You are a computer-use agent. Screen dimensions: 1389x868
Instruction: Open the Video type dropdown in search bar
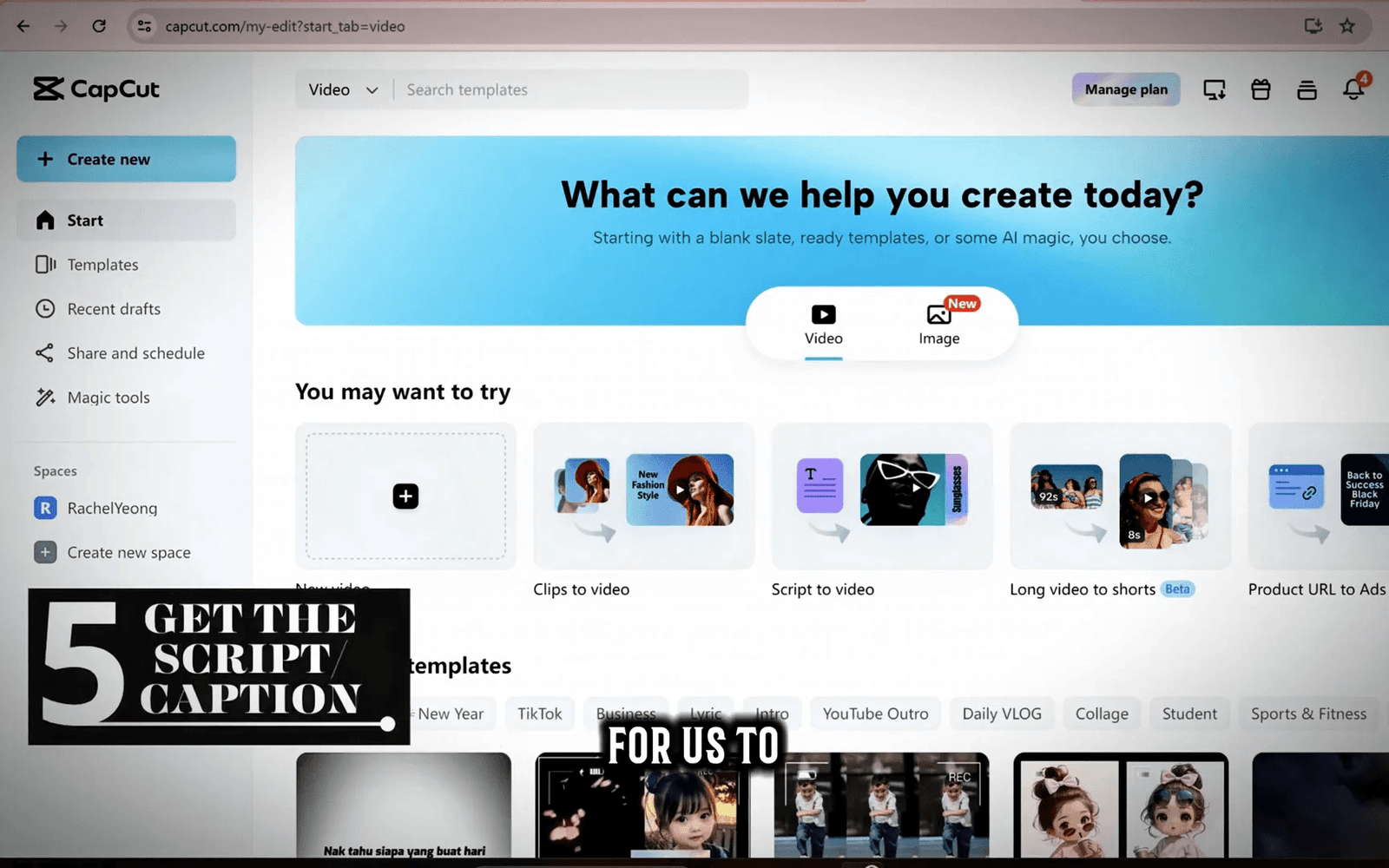[343, 89]
